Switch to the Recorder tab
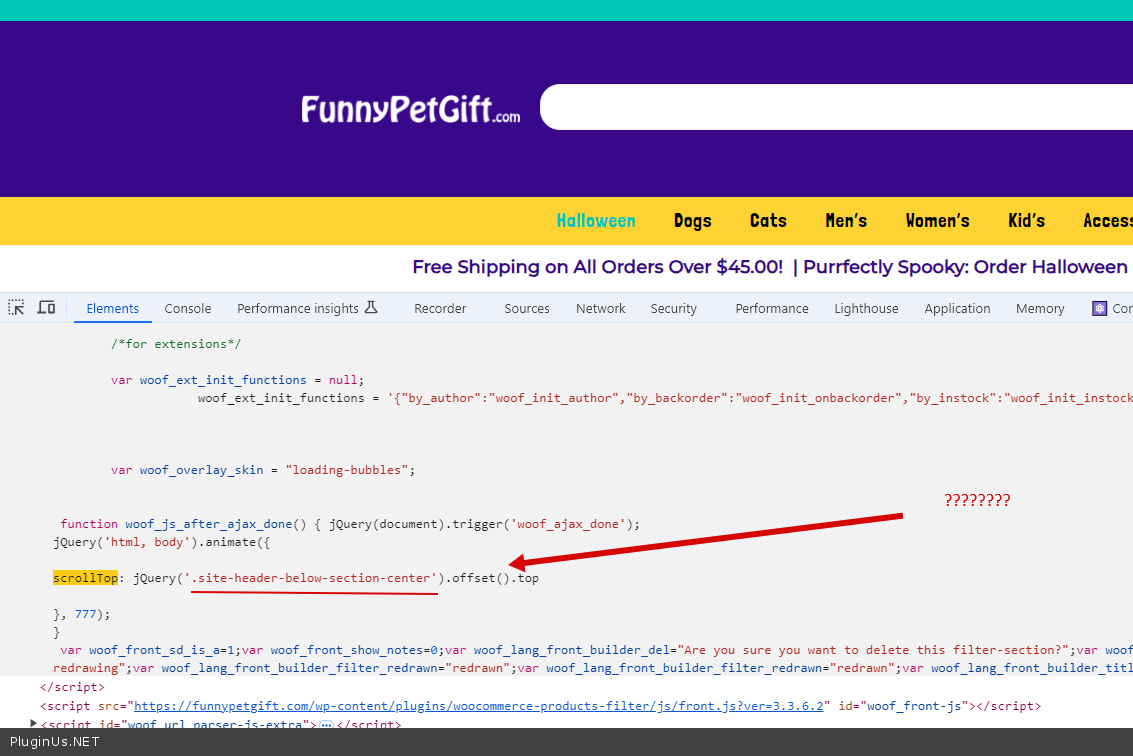Screen dimensions: 1133x756 440,309
